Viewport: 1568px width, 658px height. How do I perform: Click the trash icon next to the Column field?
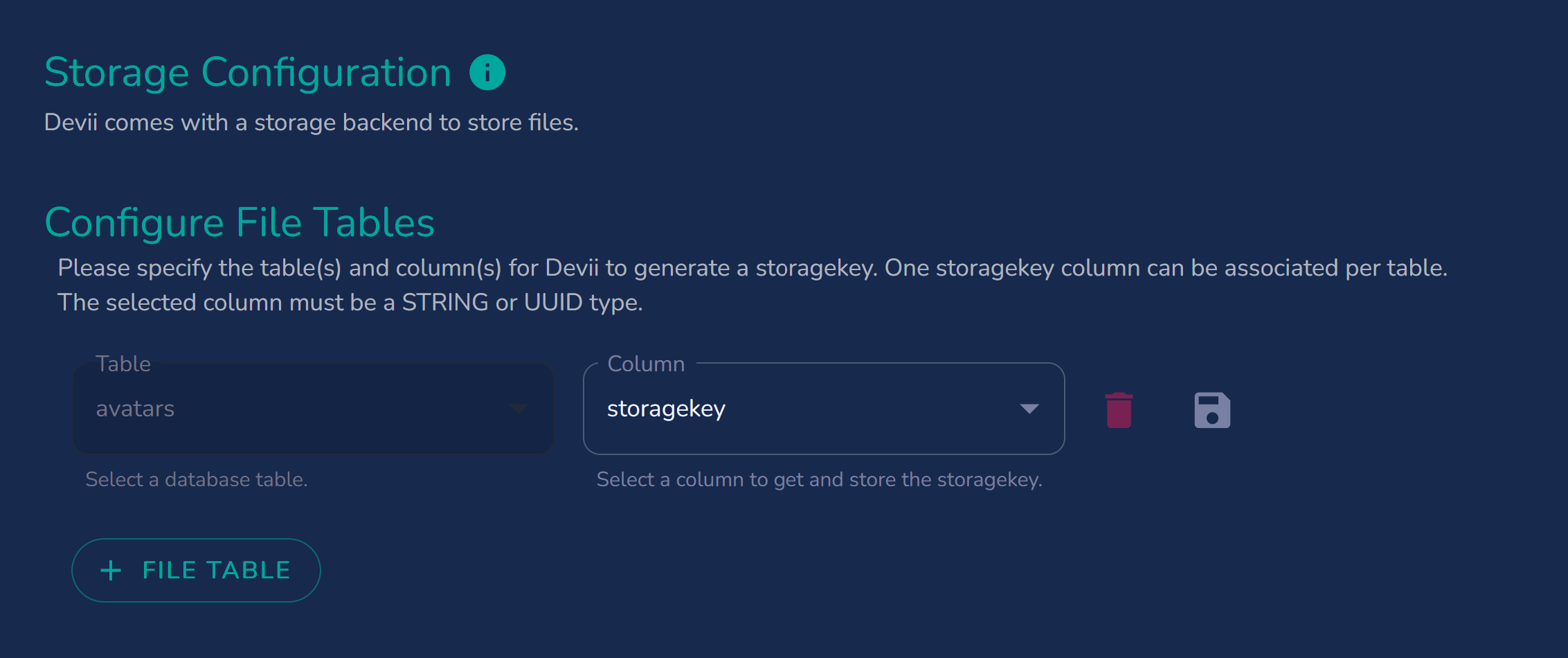[1117, 409]
